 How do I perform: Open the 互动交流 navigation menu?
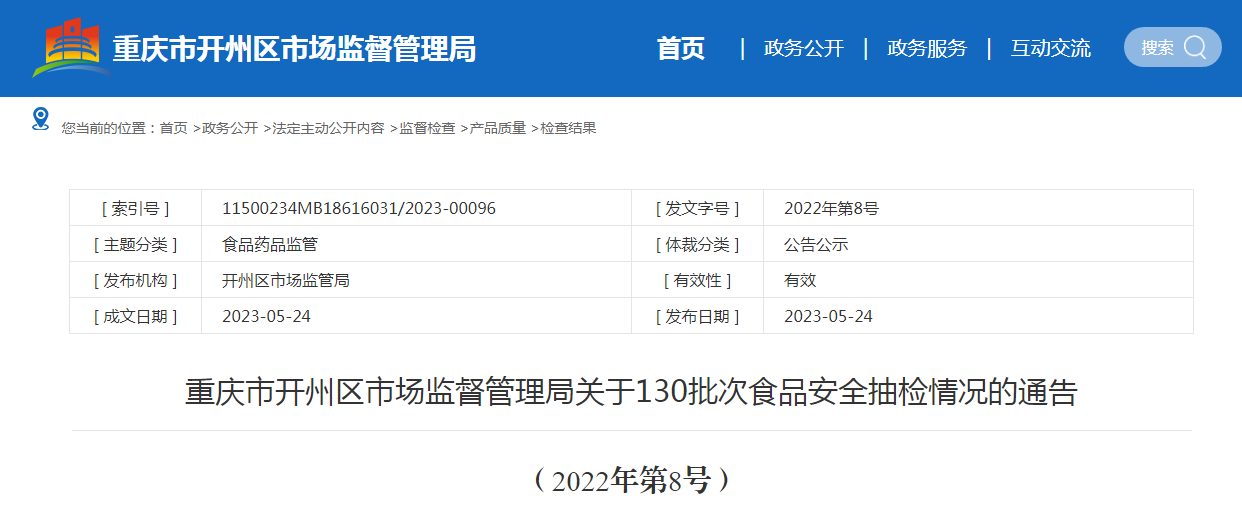click(x=1051, y=48)
